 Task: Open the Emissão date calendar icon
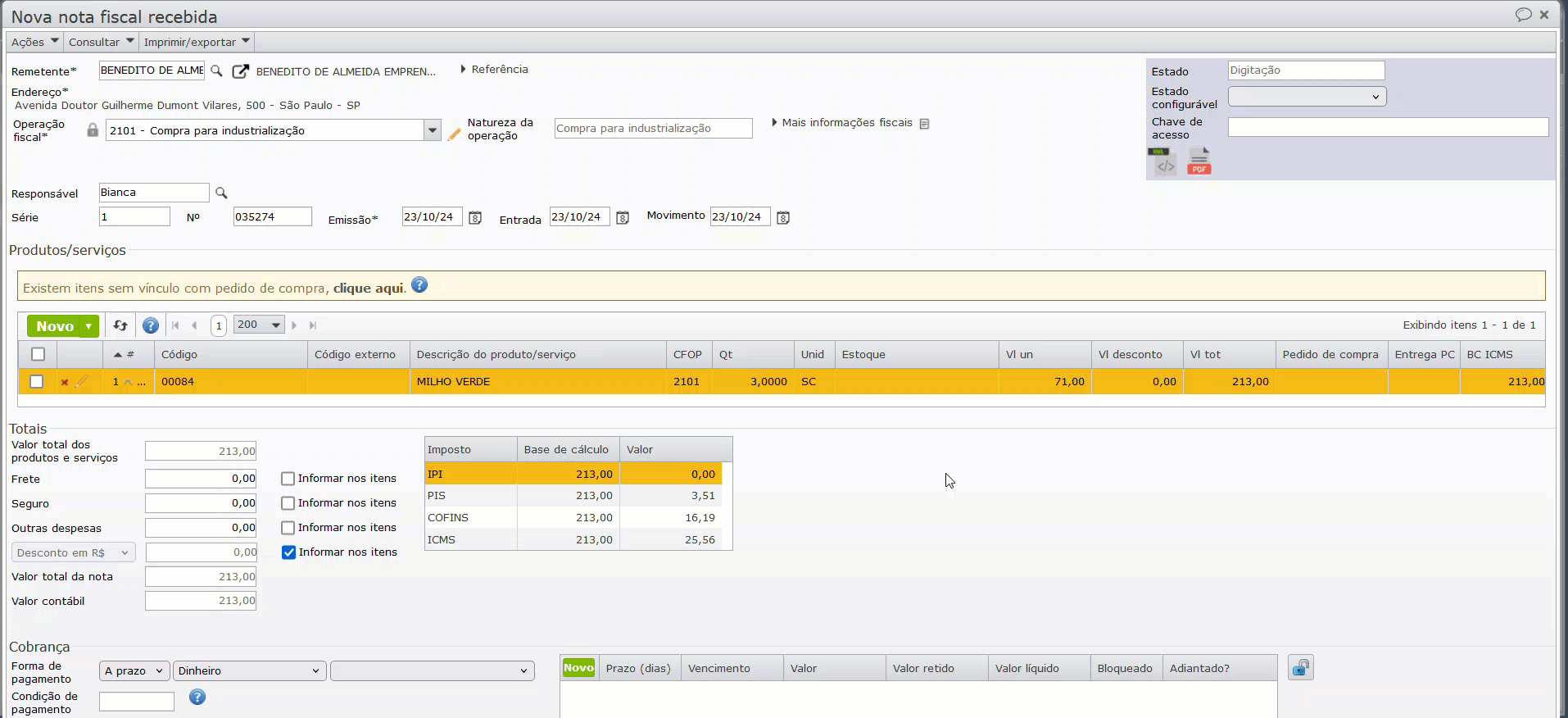pos(475,218)
